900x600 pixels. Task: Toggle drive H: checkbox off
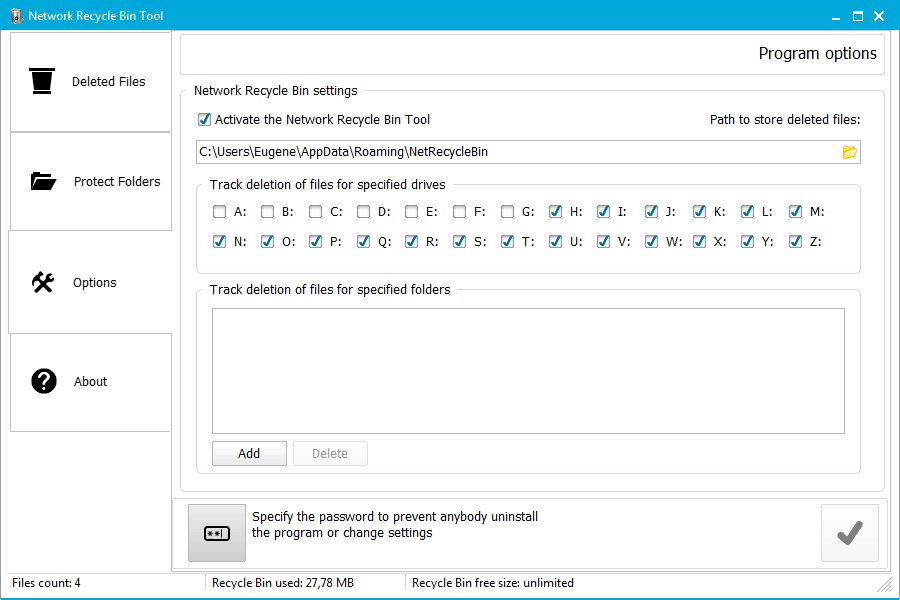point(555,212)
